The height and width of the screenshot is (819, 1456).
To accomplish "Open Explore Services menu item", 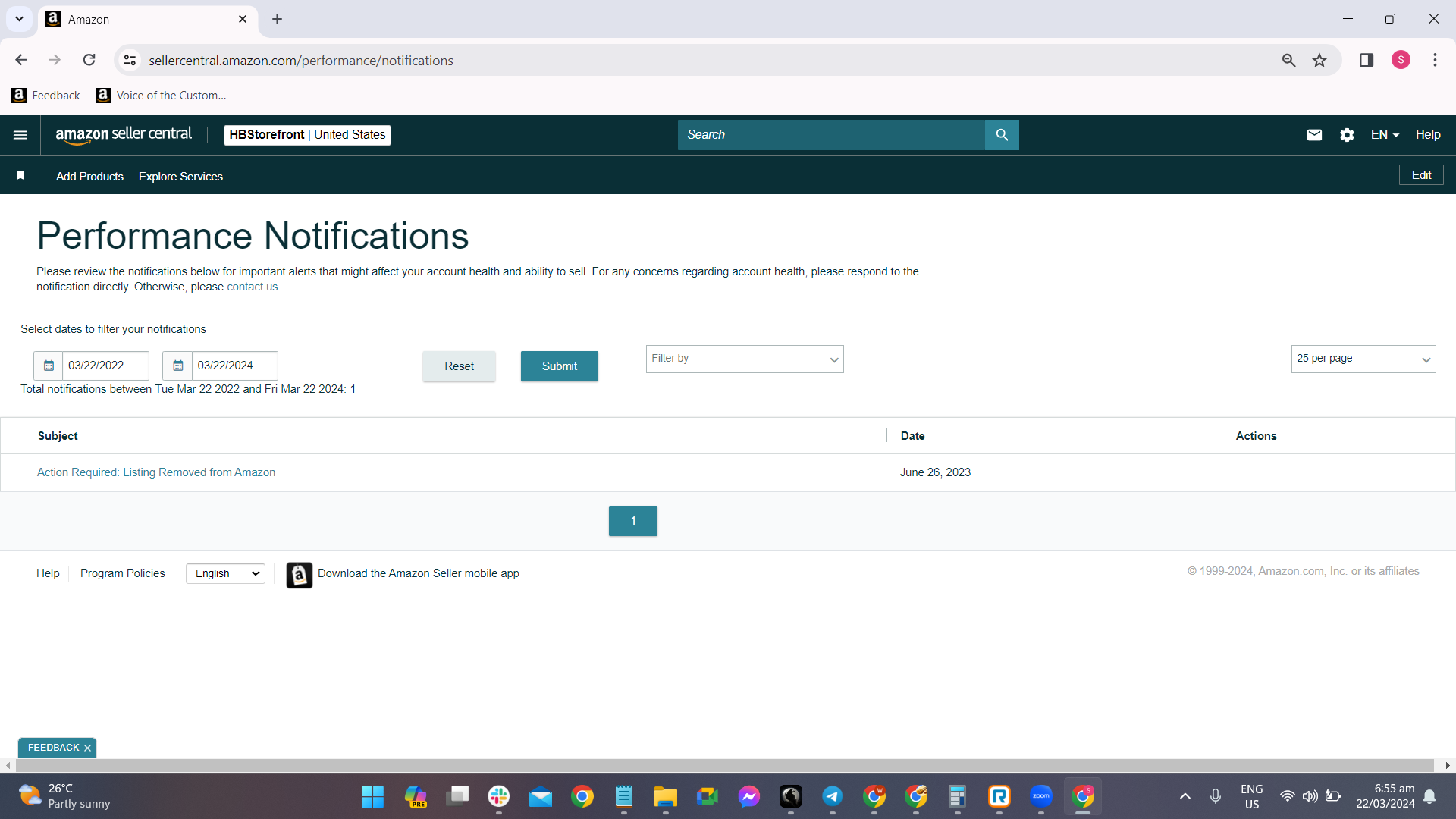I will click(x=180, y=177).
